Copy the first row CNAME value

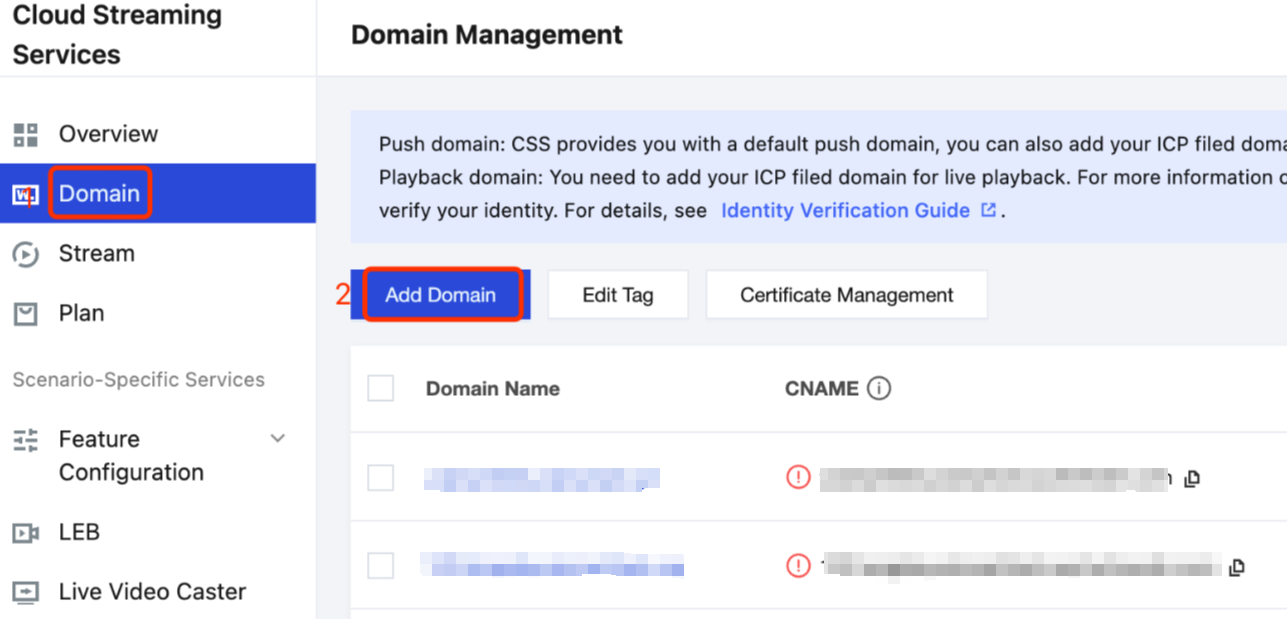(x=1191, y=479)
